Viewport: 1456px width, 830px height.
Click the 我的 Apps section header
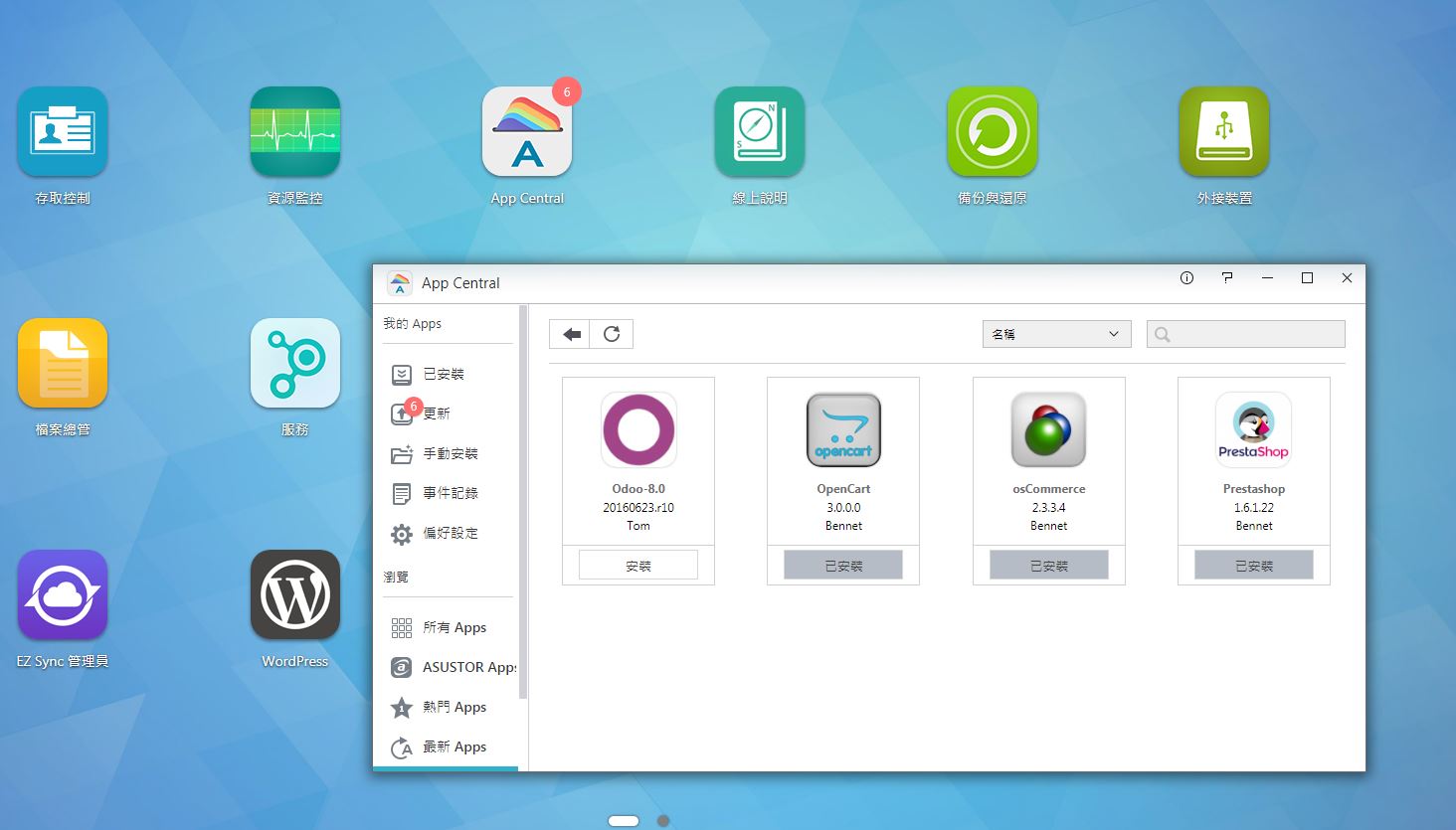pos(412,324)
